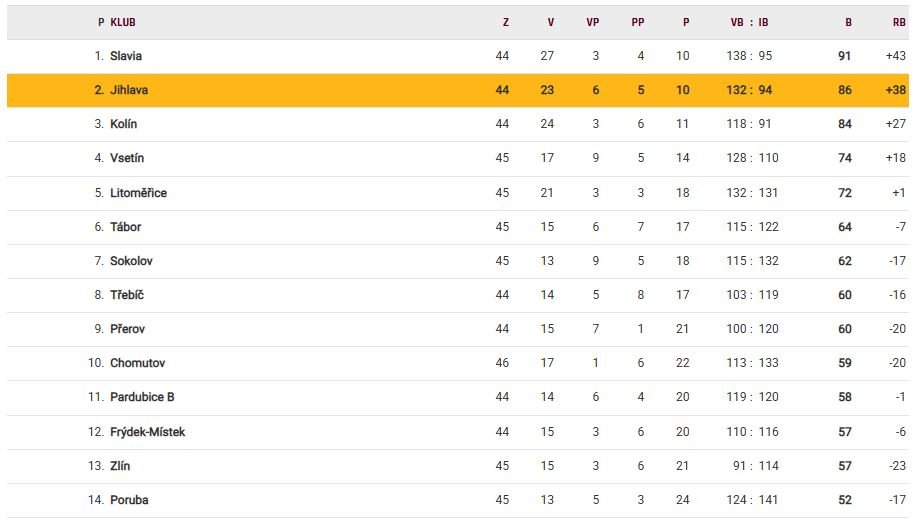Open Poruba team details
920x527 pixels.
click(x=129, y=500)
